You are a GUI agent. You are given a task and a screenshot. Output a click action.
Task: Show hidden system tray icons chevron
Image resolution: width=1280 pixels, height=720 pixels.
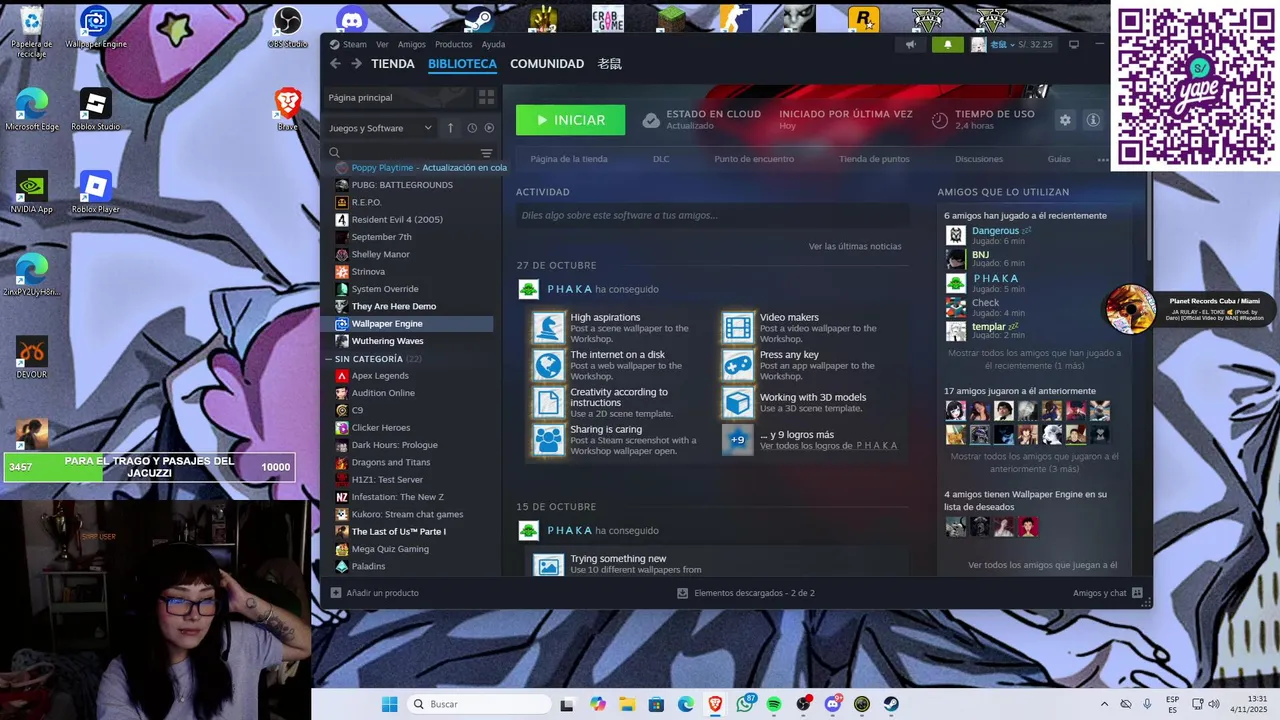pos(1104,704)
